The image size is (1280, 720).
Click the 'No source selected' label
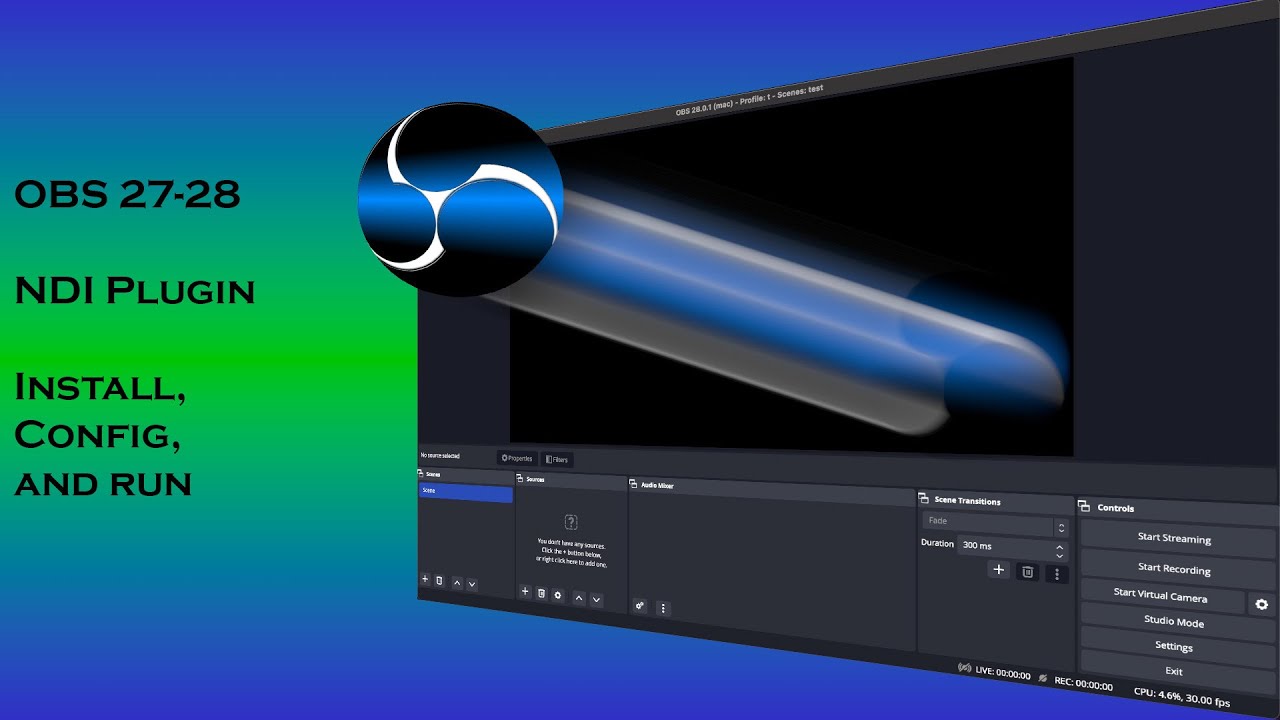(x=440, y=456)
